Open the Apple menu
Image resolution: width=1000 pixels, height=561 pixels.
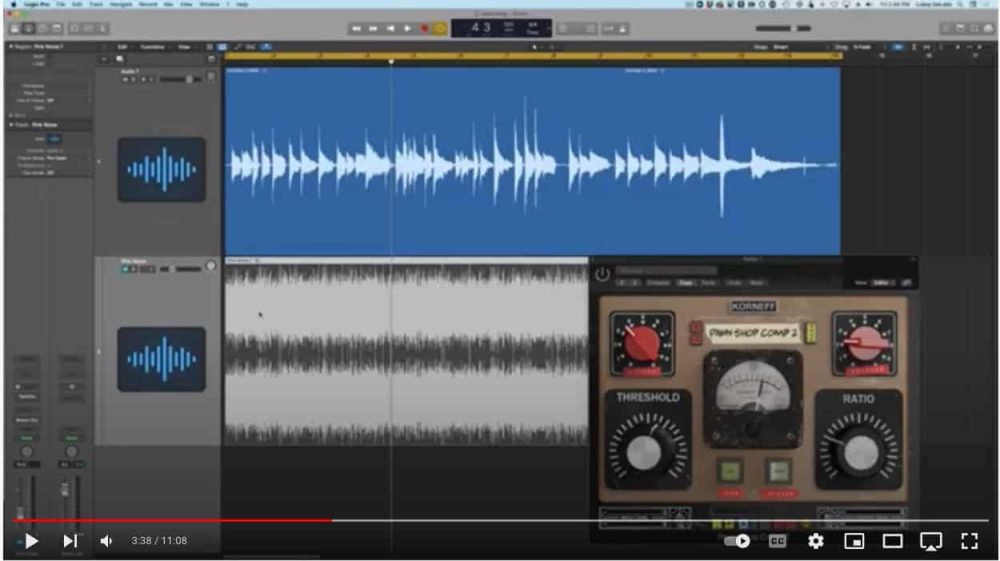(x=13, y=4)
